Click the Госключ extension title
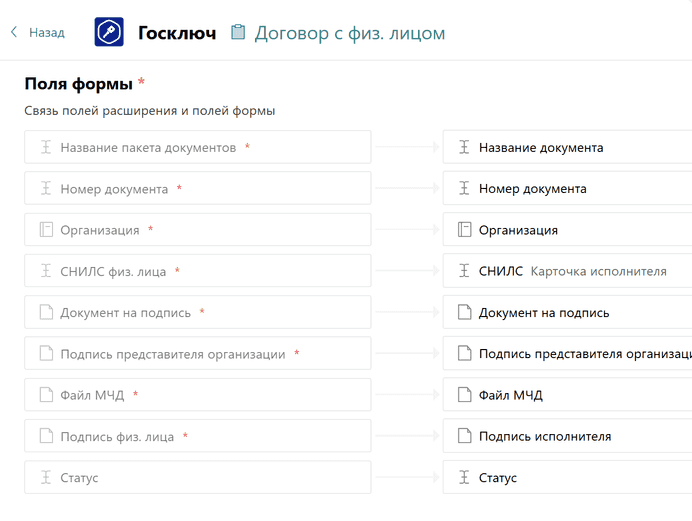This screenshot has height=521, width=692. pyautogui.click(x=176, y=33)
